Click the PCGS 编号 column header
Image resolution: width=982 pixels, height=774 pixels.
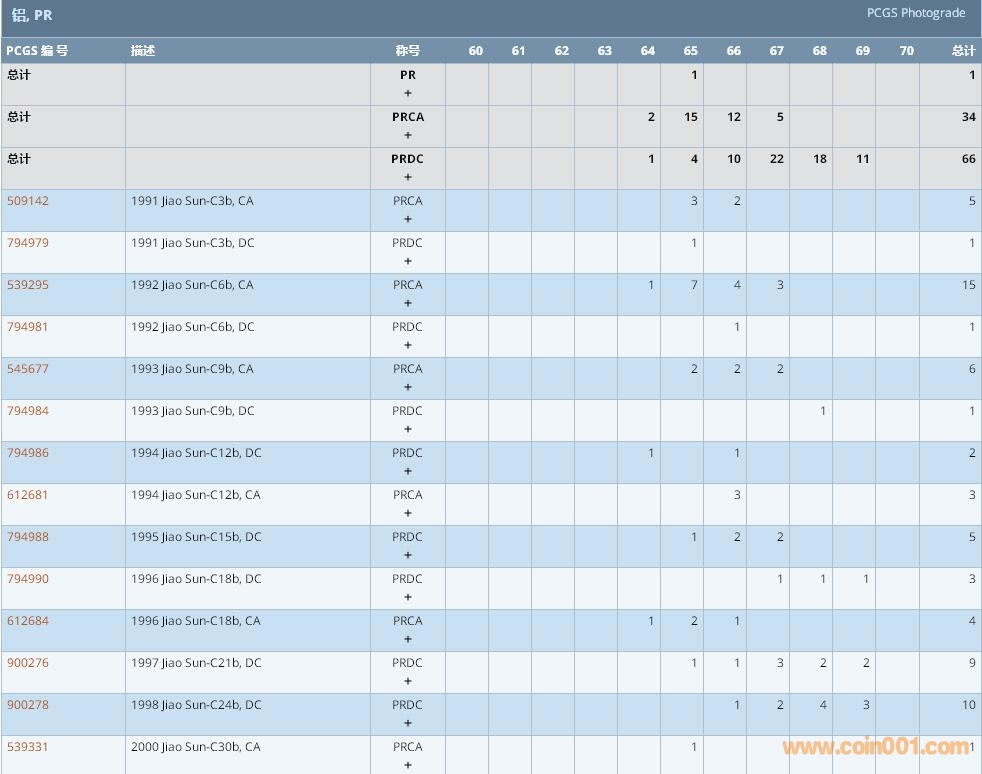37,51
